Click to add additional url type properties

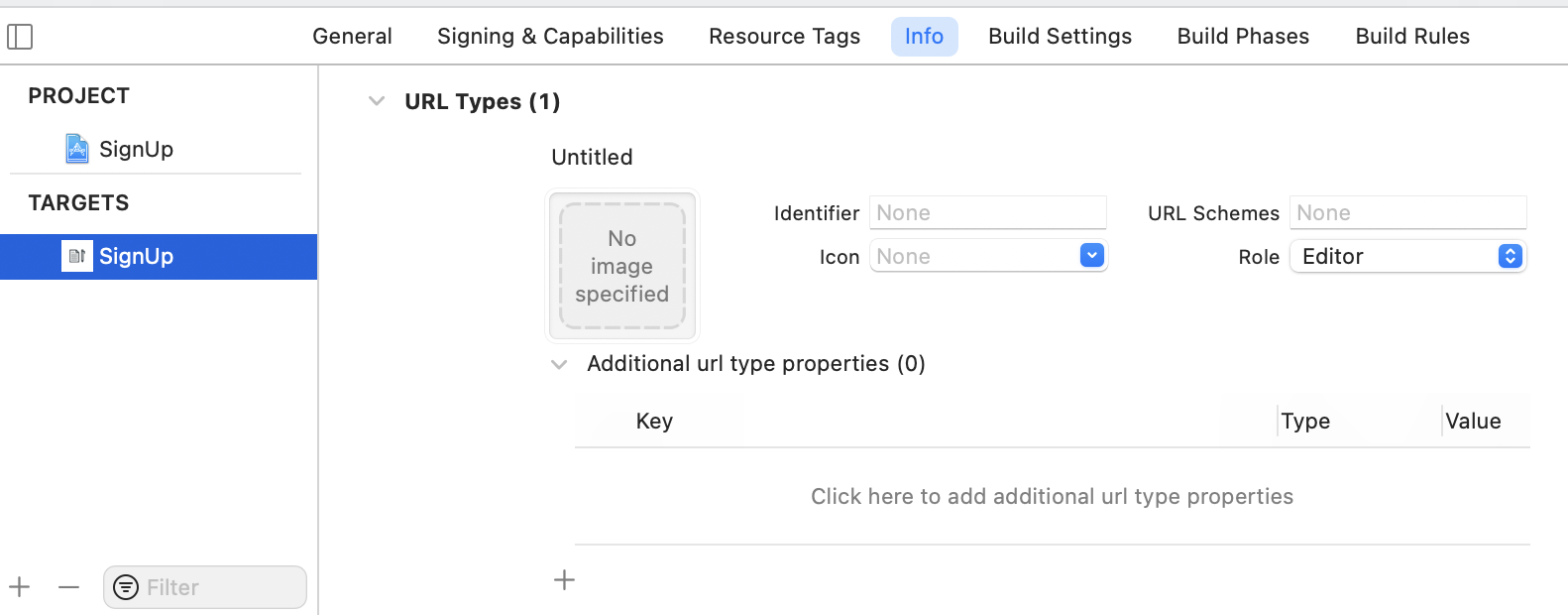tap(1052, 496)
